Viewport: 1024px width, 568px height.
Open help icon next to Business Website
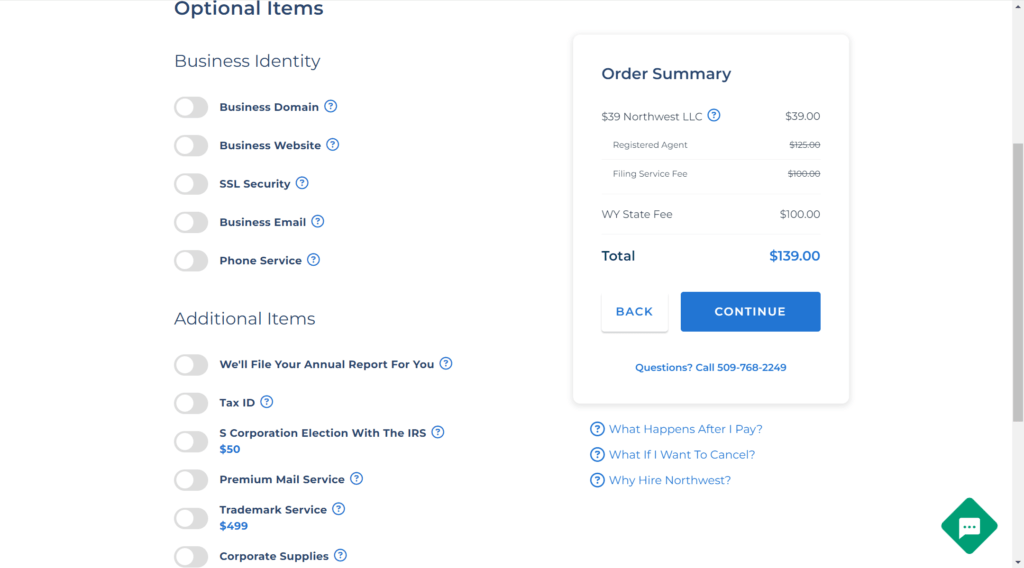click(x=332, y=145)
